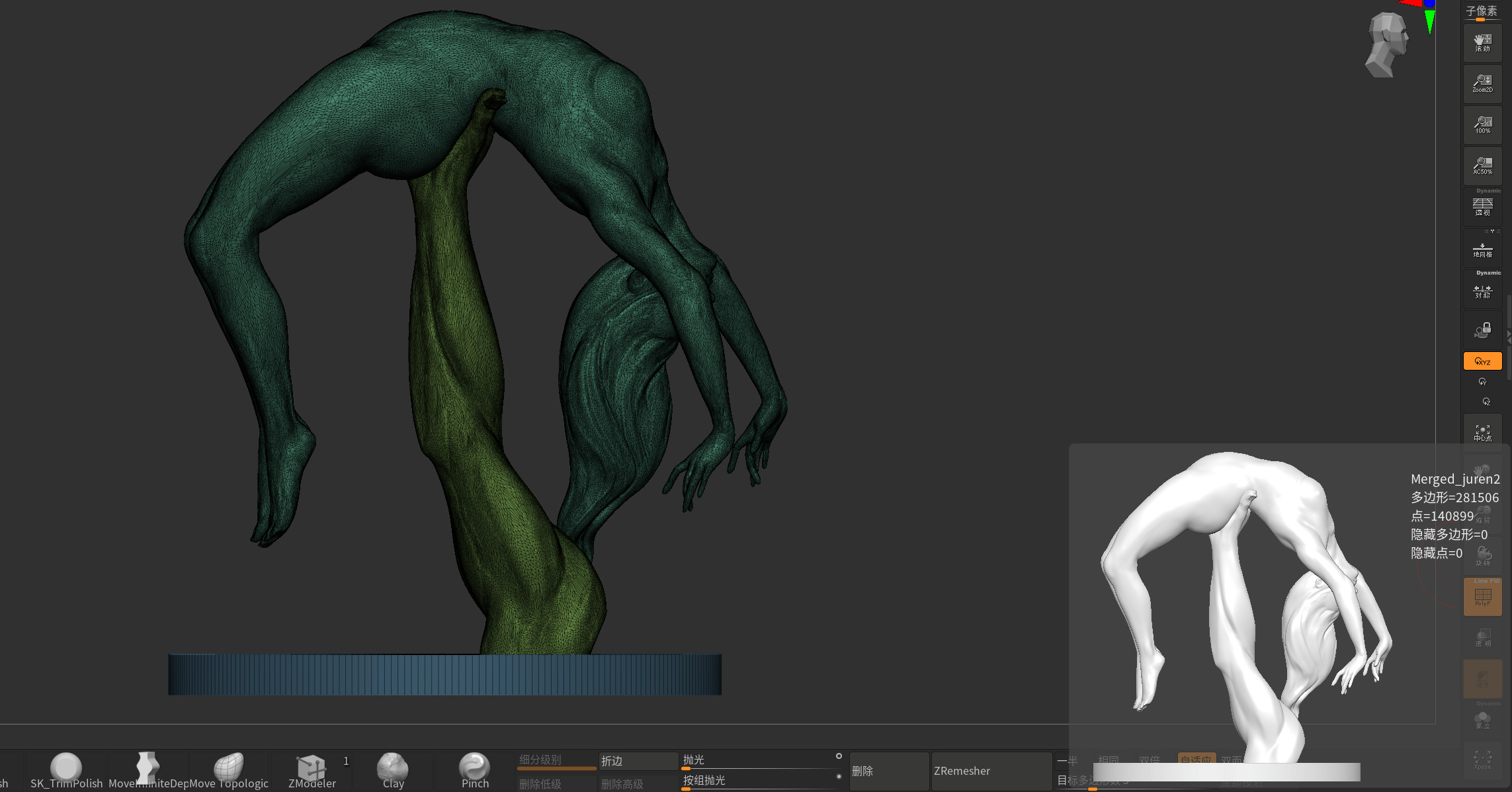Click 删除高级 delete higher subdivision
The height and width of the screenshot is (792, 1512).
pos(638,783)
